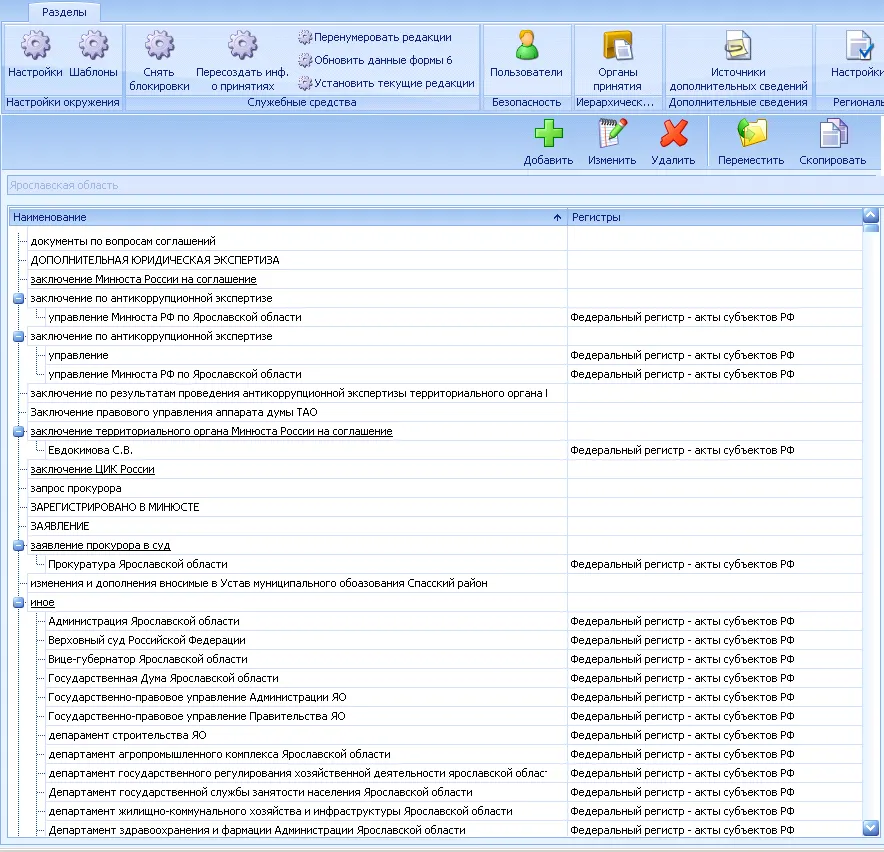Image resolution: width=884 pixels, height=852 pixels.
Task: Run Обновить данные формы 6
Action: [x=375, y=60]
